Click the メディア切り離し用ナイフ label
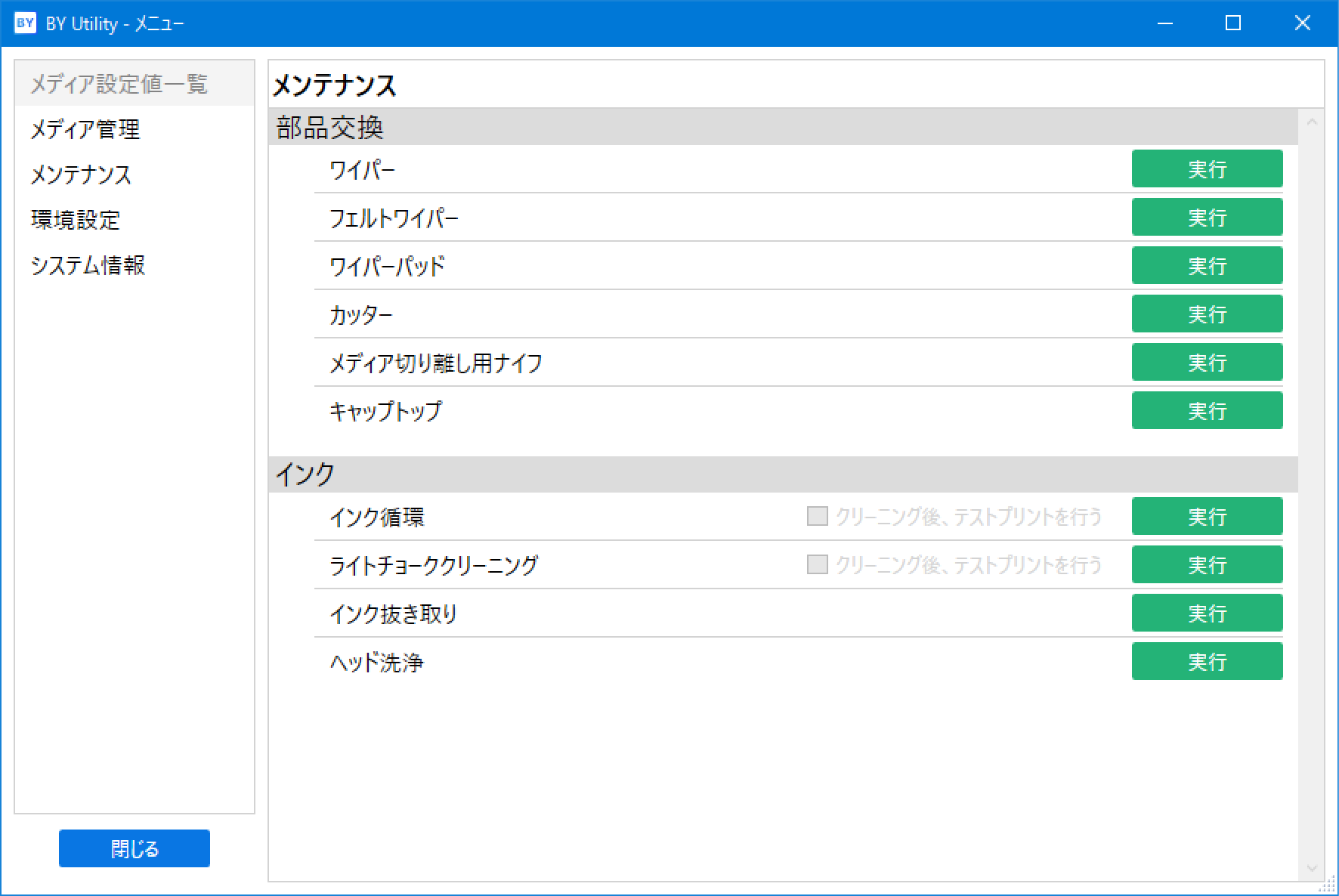This screenshot has width=1339, height=896. tap(436, 363)
